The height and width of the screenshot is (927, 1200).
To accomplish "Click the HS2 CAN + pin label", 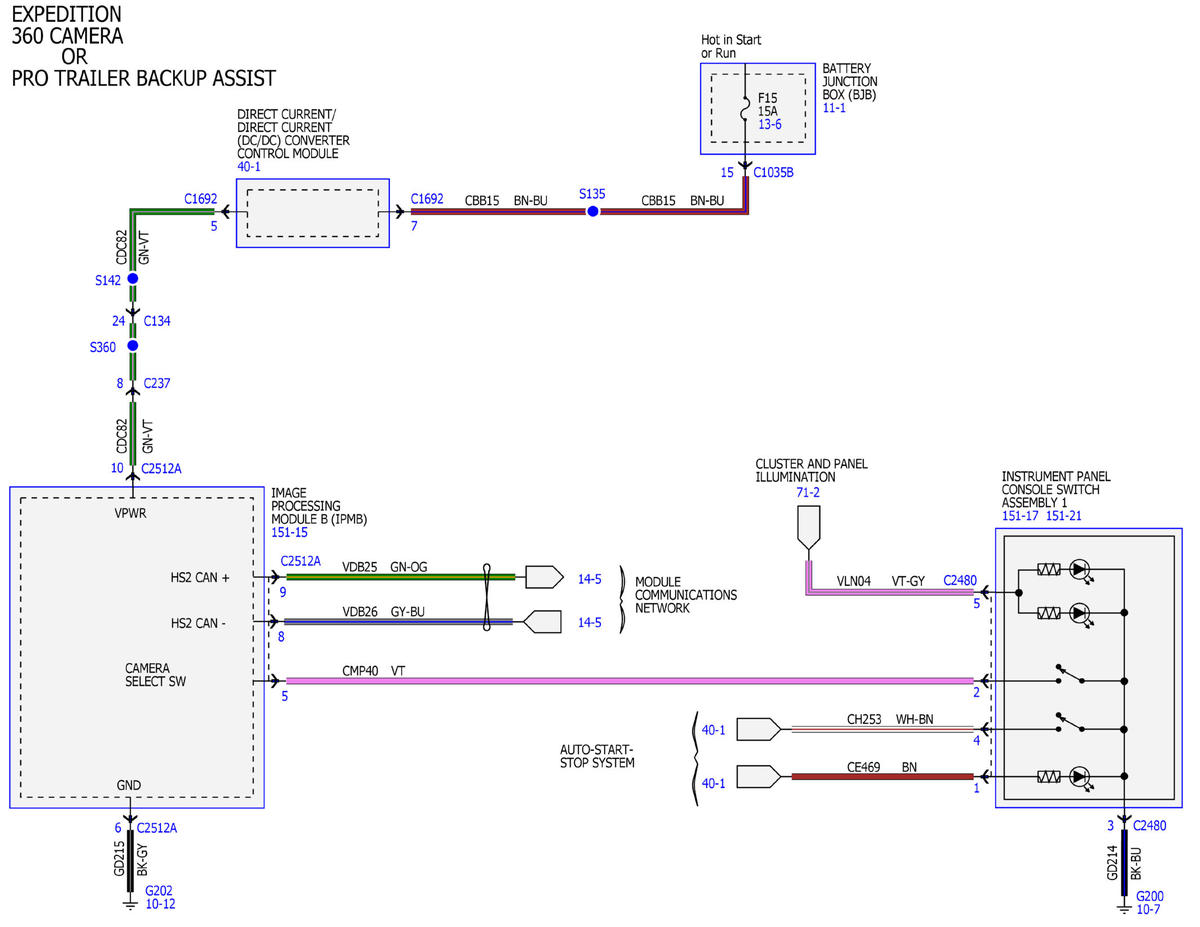I will point(200,577).
